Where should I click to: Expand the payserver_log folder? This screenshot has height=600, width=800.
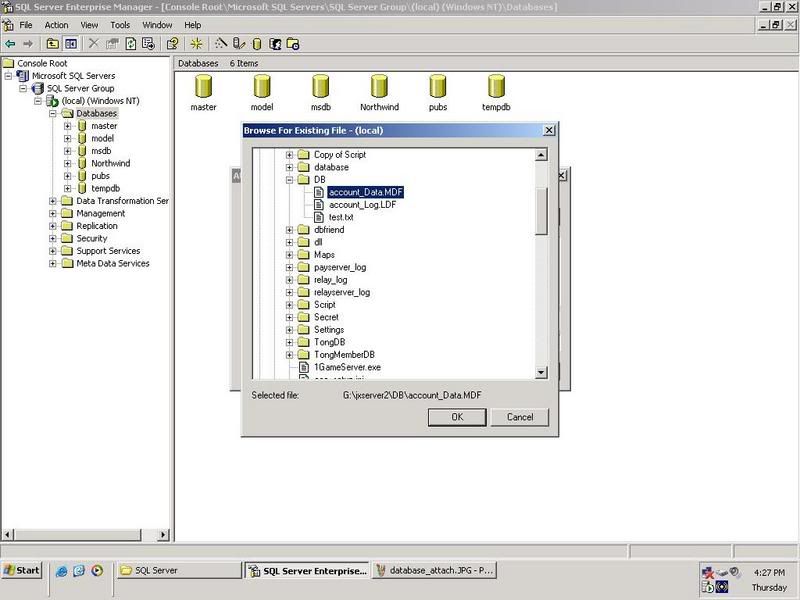pos(289,267)
